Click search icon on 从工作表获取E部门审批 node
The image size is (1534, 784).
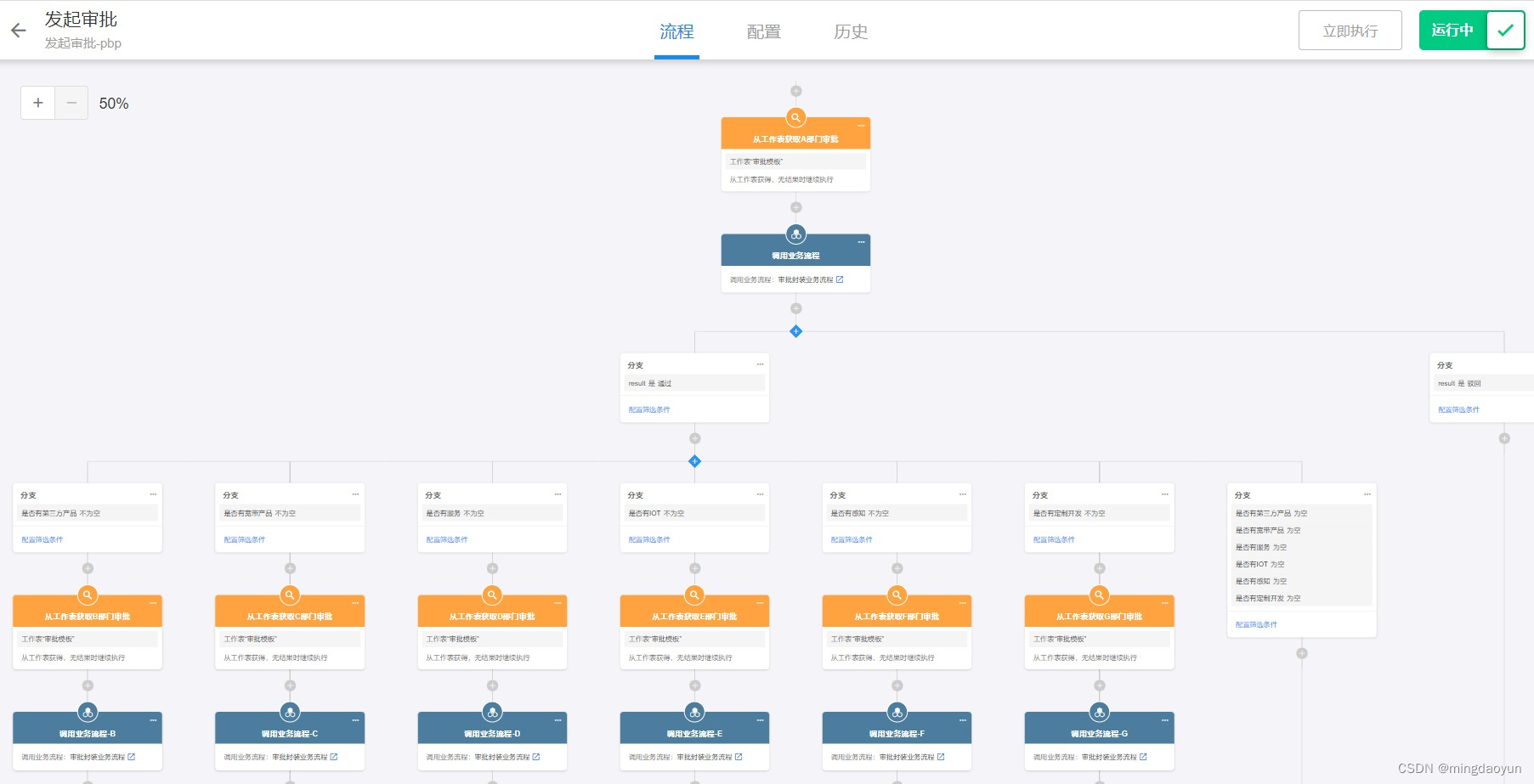(x=694, y=595)
